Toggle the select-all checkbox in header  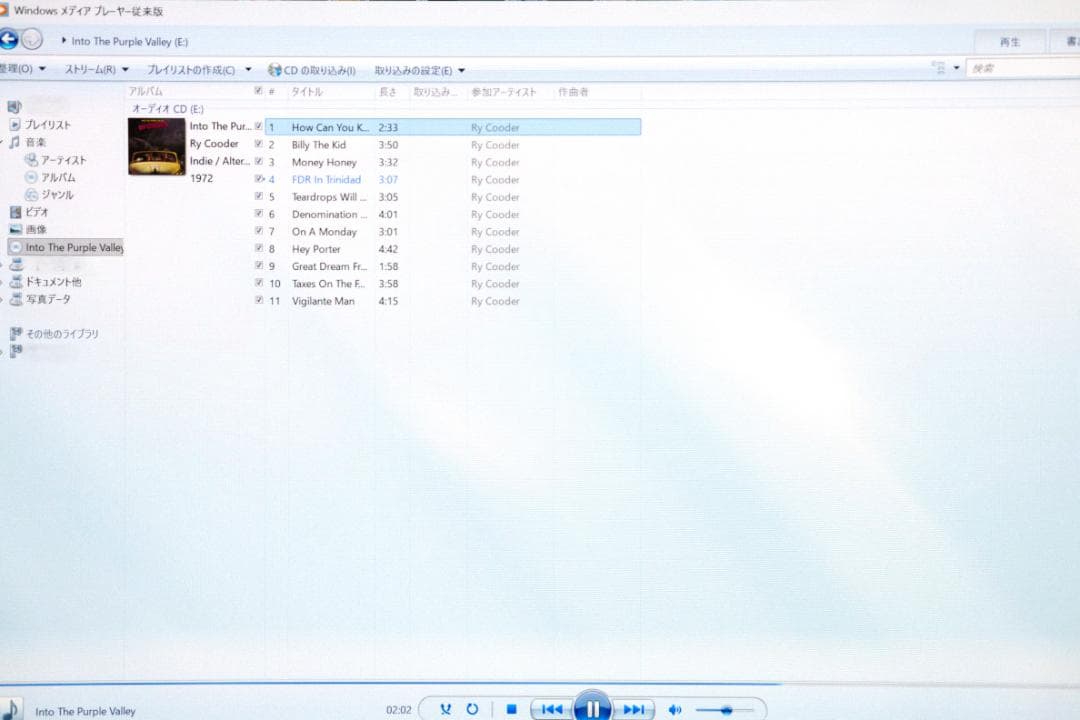pyautogui.click(x=259, y=91)
